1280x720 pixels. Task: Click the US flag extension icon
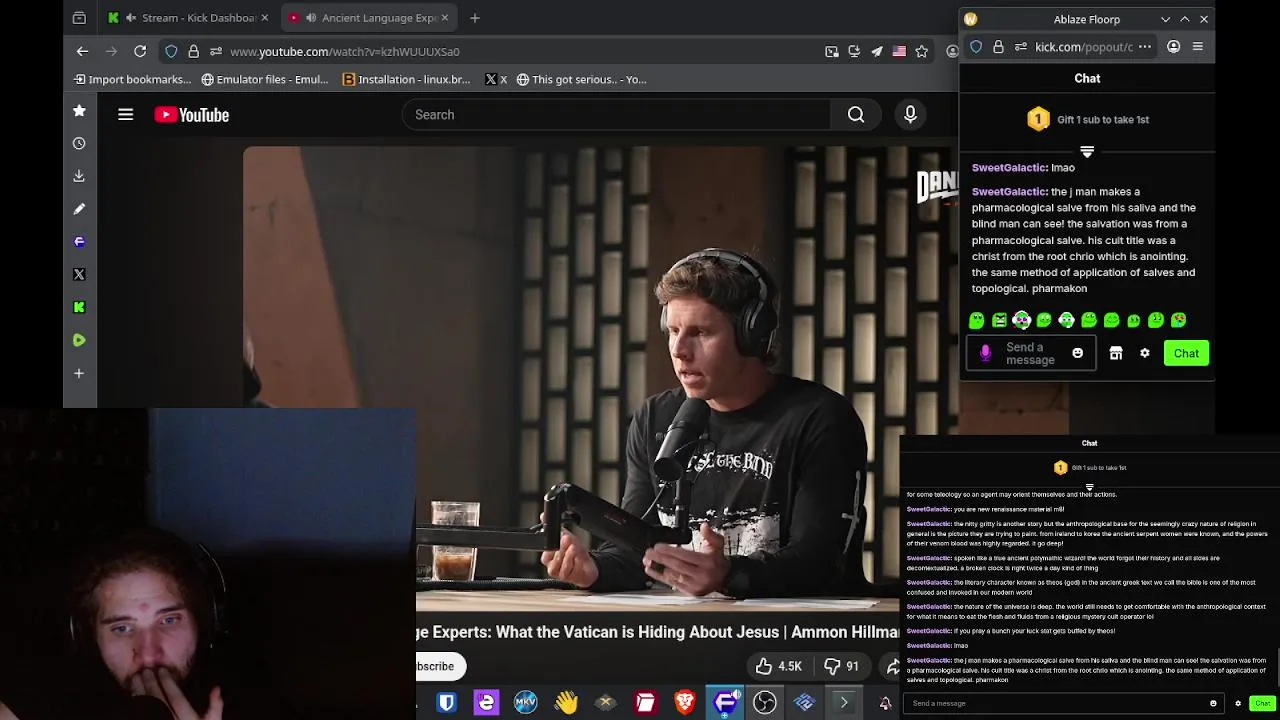(x=899, y=51)
